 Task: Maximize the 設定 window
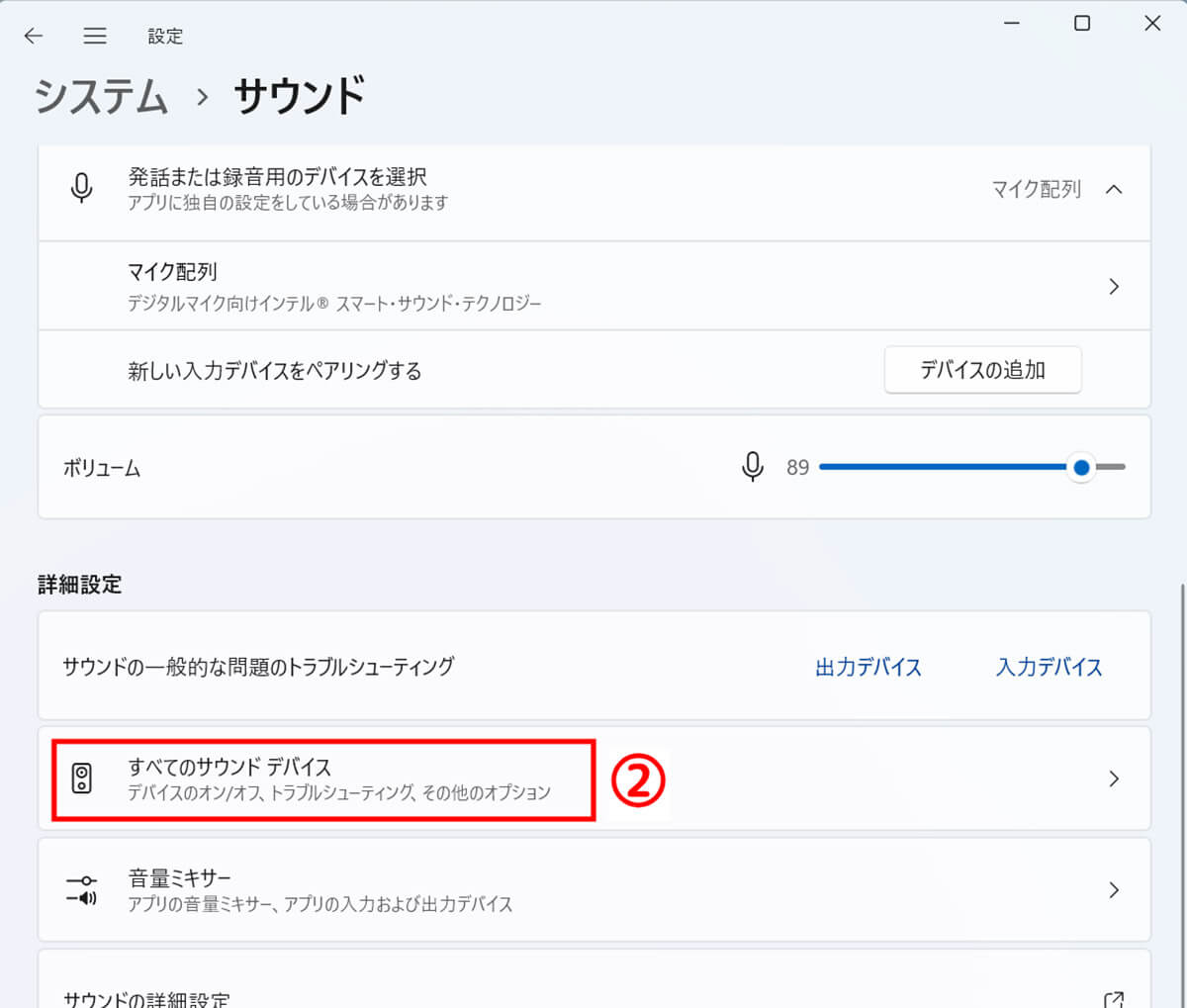1082,23
